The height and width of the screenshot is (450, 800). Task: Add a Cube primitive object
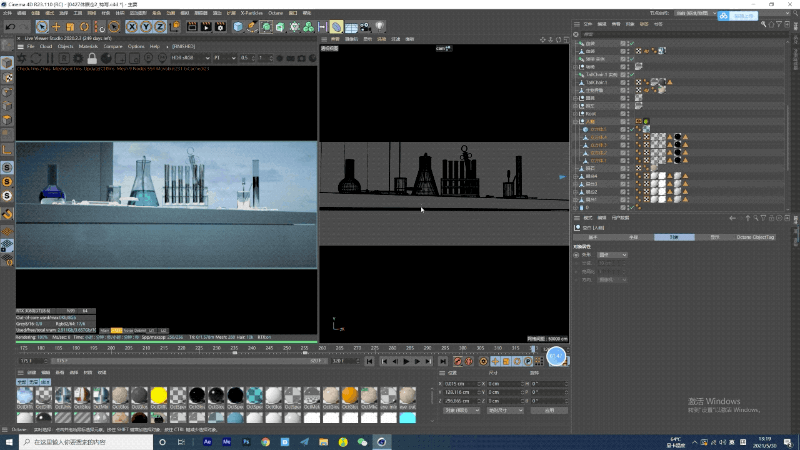(x=238, y=27)
